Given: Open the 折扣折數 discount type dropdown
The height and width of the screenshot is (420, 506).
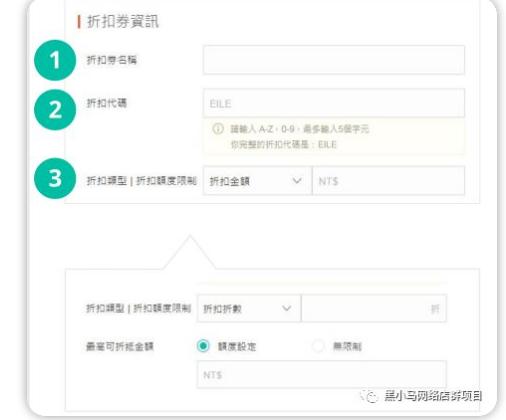Looking at the screenshot, I should tap(249, 308).
